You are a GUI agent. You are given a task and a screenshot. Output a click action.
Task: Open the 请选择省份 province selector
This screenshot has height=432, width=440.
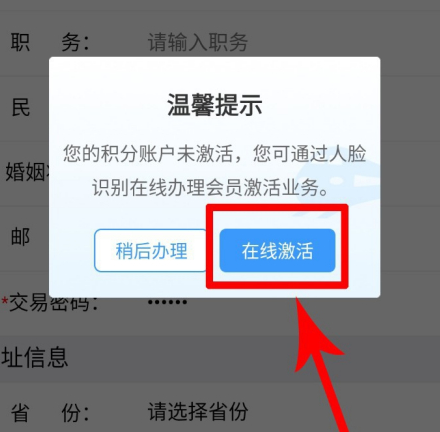tap(198, 412)
